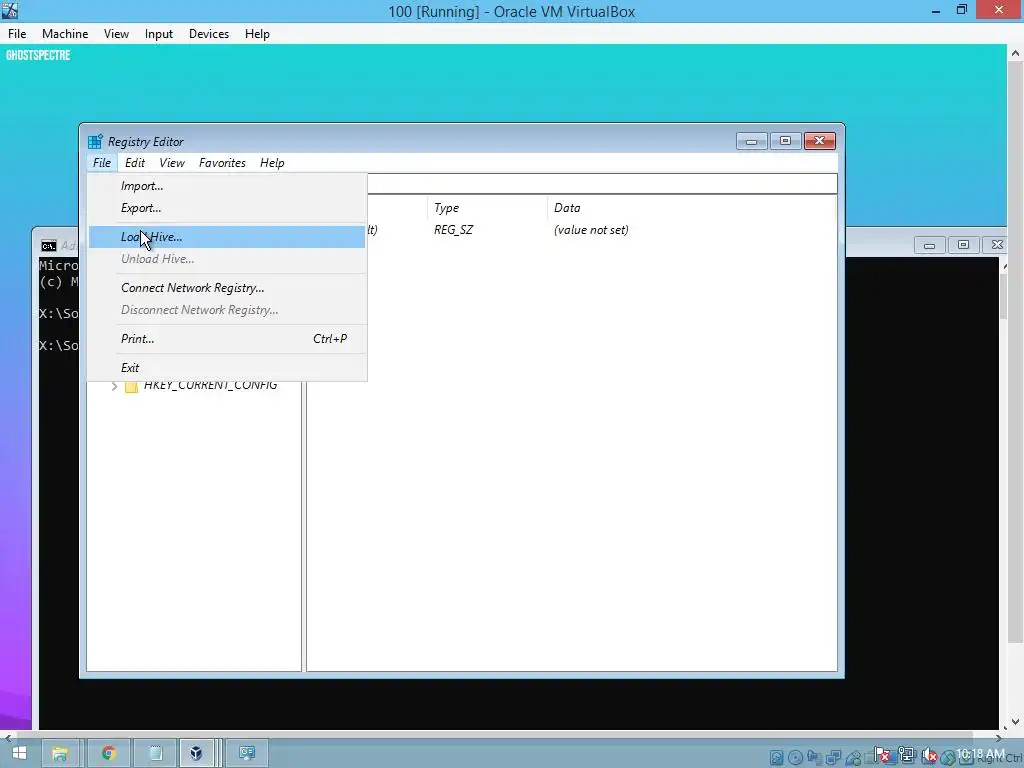Select the HKEY_CURRENT_CONFIG key
The image size is (1024, 768).
tap(210, 385)
